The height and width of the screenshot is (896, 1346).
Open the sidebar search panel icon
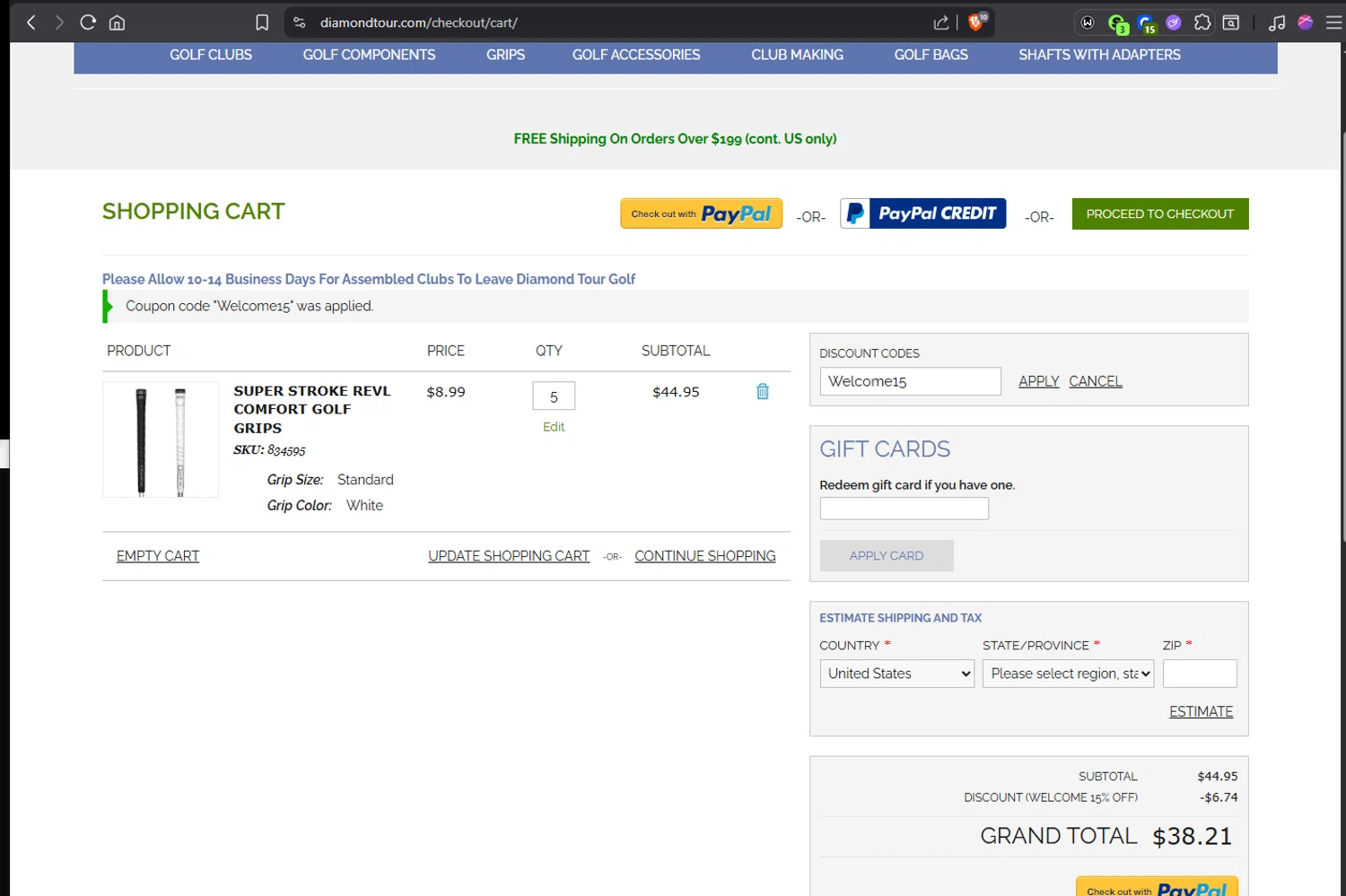1231,22
